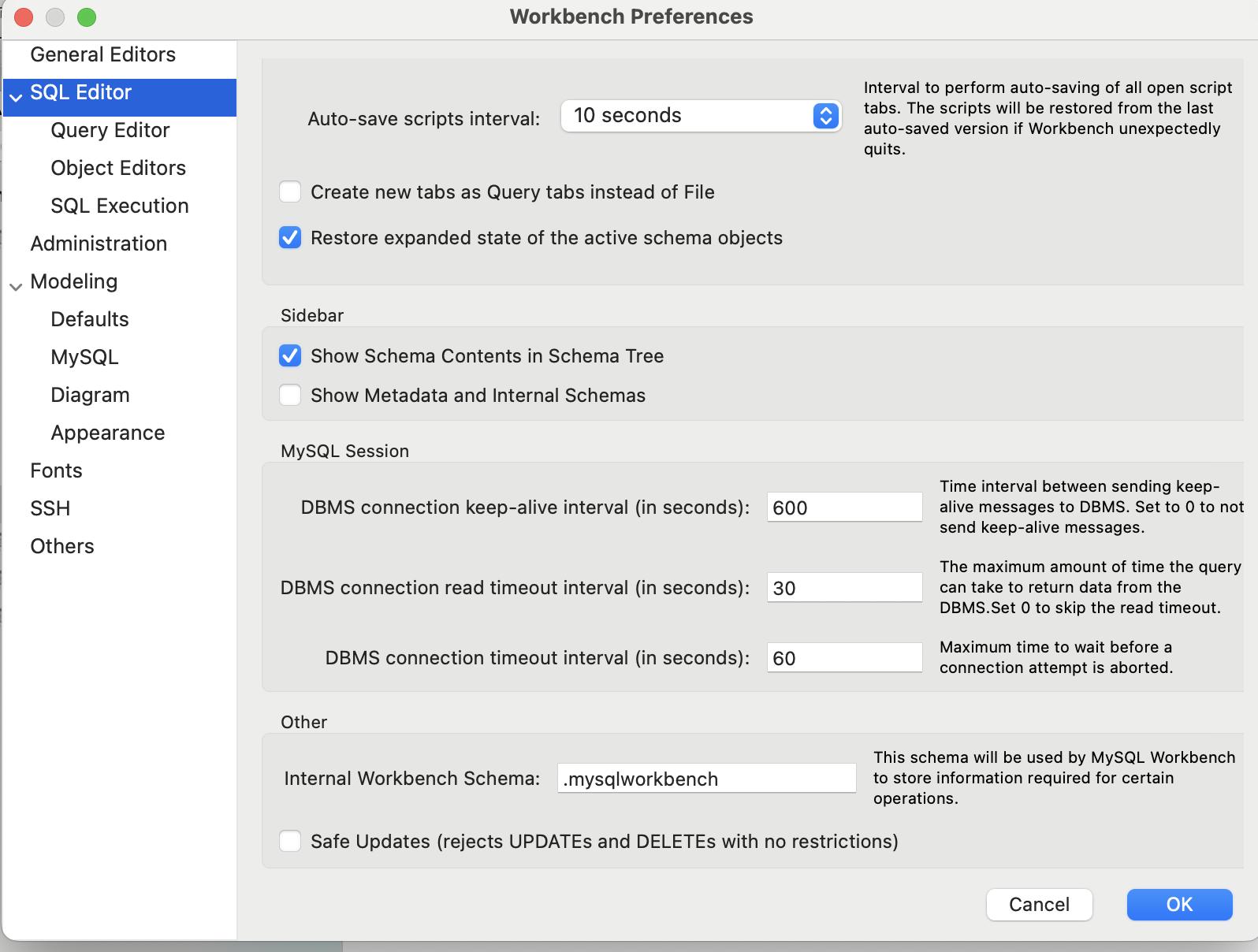Focus the Internal Workbench Schema field

(706, 778)
